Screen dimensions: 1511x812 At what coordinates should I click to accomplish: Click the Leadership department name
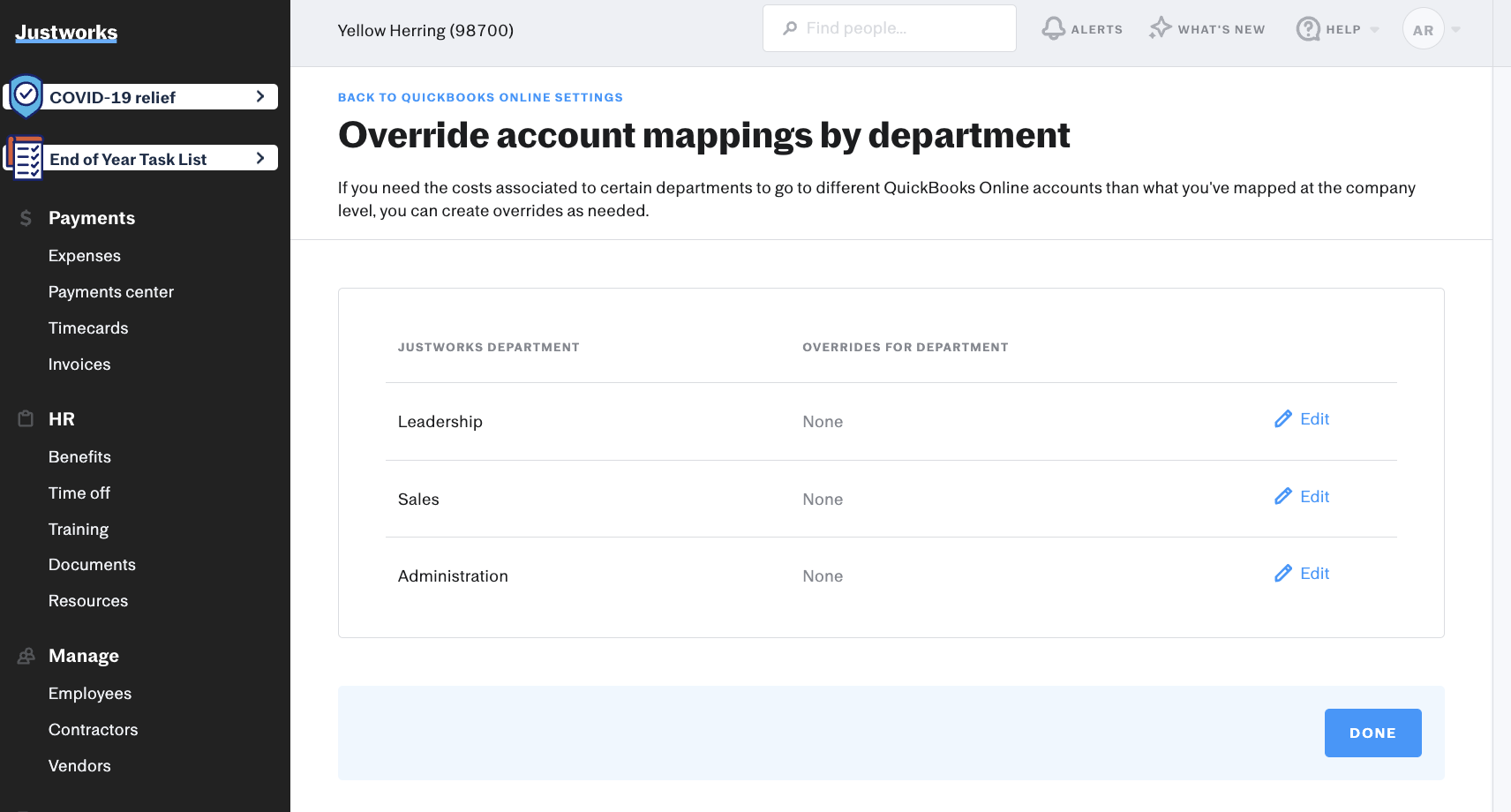(x=440, y=422)
